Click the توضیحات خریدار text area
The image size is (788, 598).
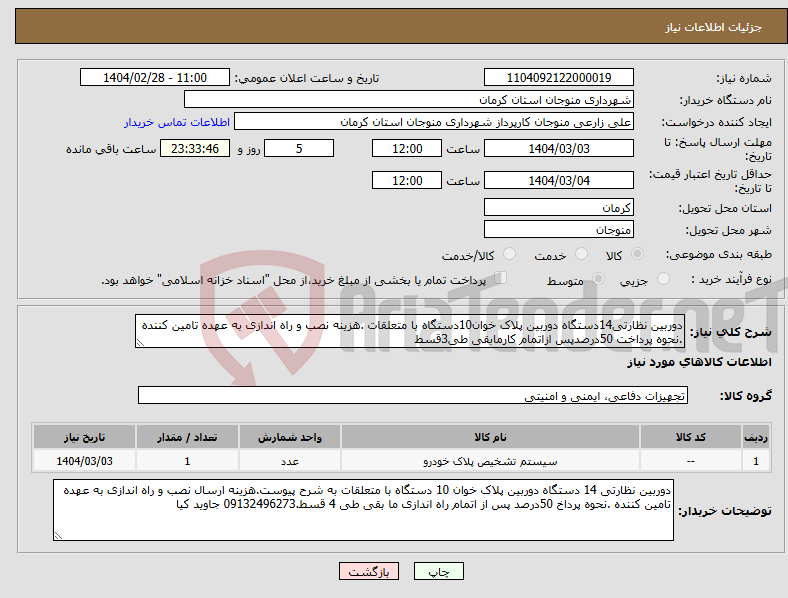click(363, 510)
